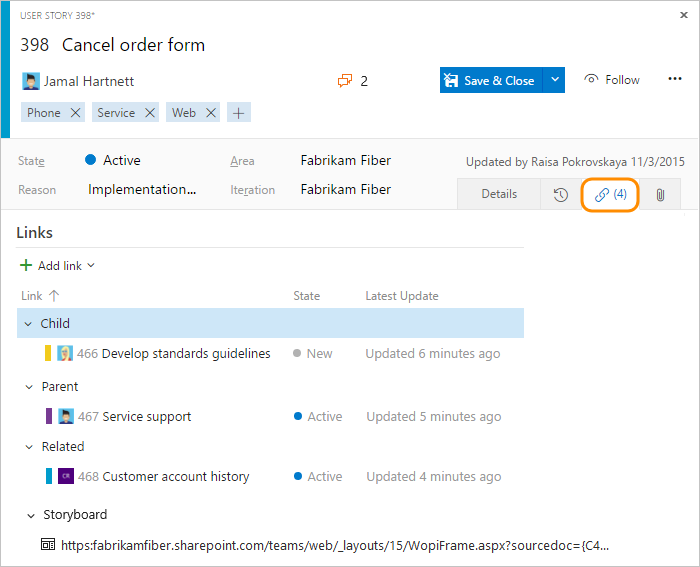This screenshot has width=700, height=567.
Task: Add a new tag with plus button
Action: (x=239, y=113)
